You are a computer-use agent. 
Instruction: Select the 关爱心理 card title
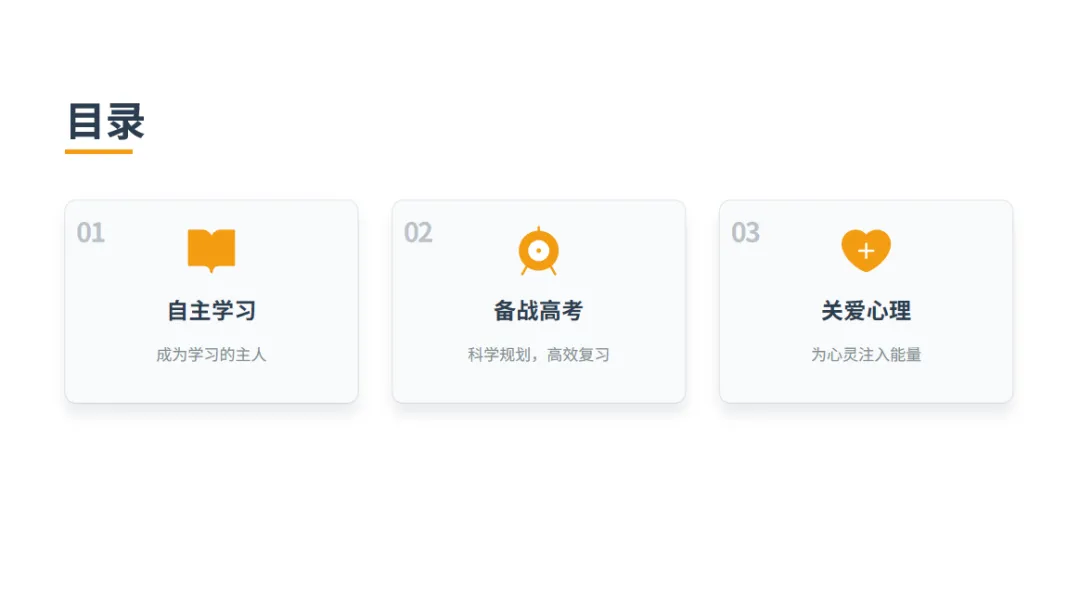[866, 311]
